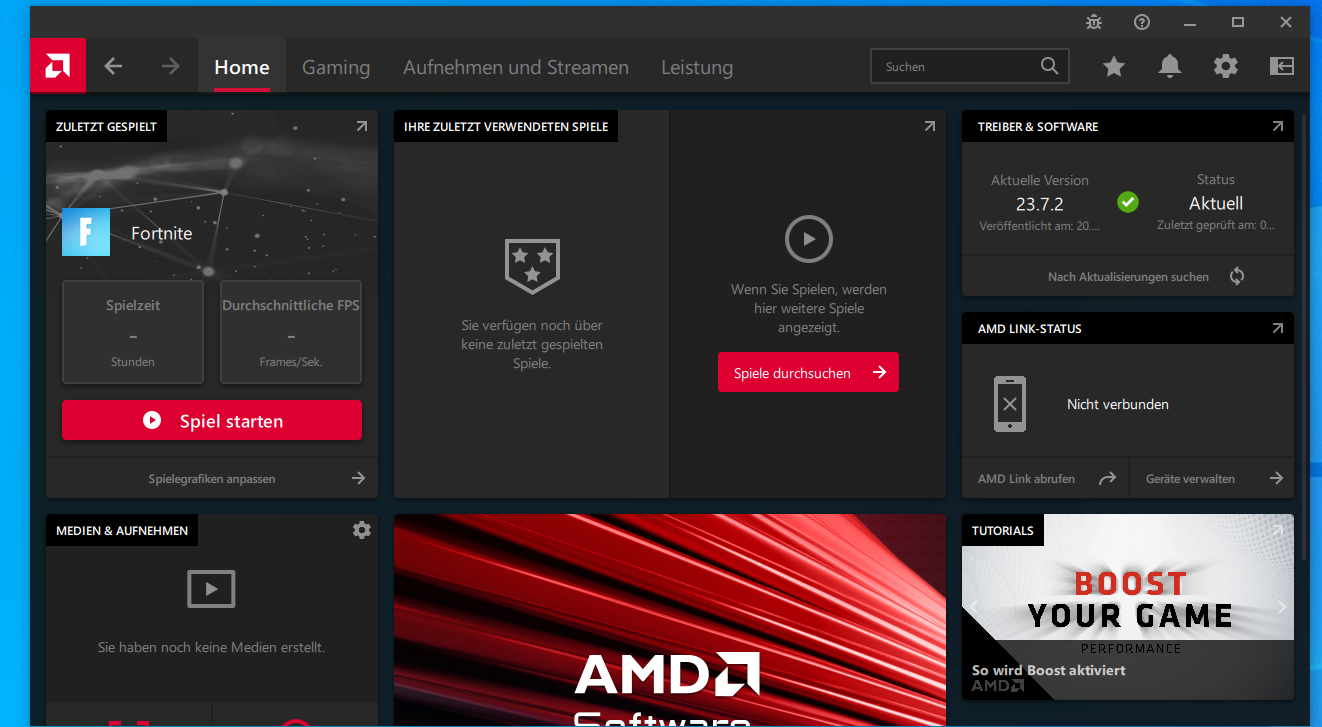Toggle the sidebar panel icon
Viewport: 1322px width, 727px height.
(1282, 66)
